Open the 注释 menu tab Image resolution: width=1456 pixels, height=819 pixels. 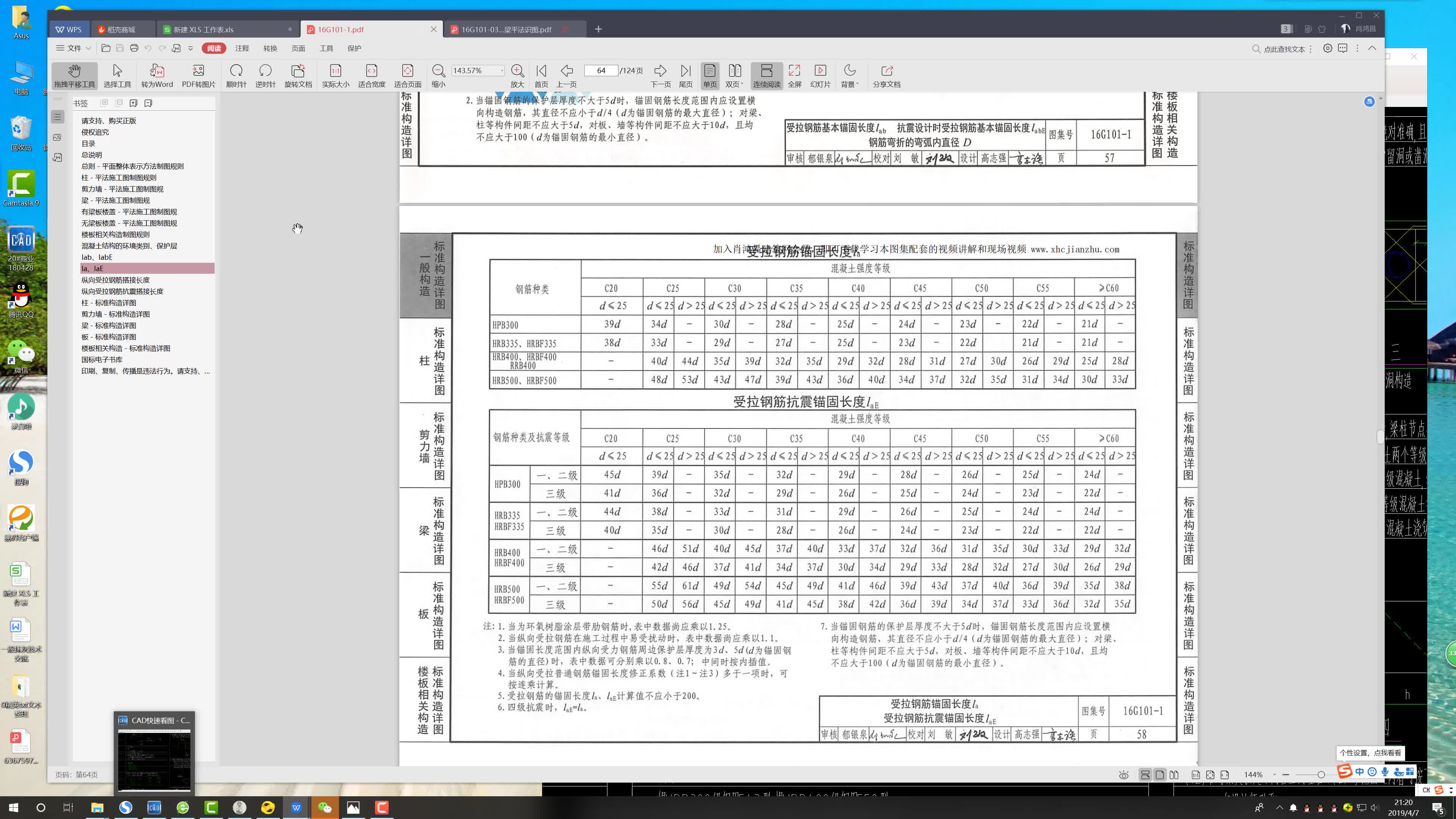pyautogui.click(x=242, y=48)
